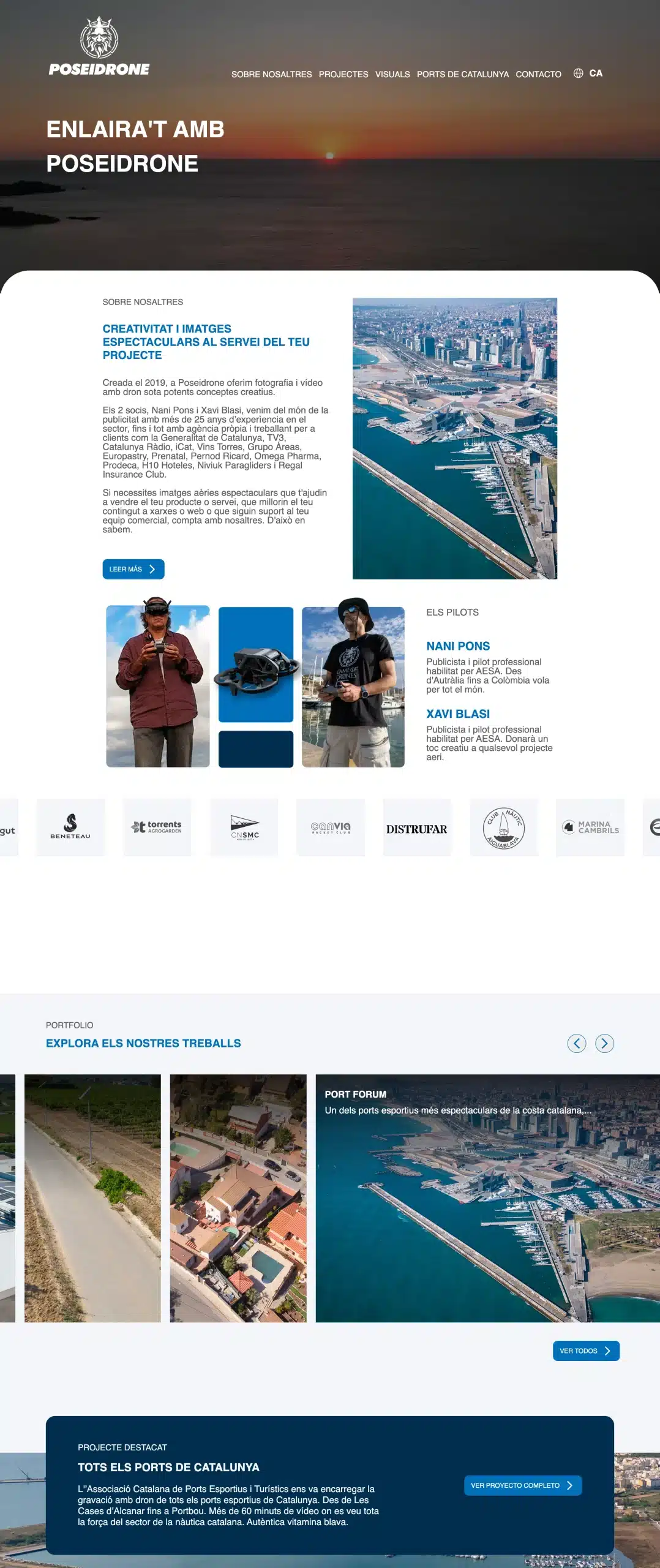Select Xavi Blasi heading
The width and height of the screenshot is (660, 1568).
(x=458, y=714)
